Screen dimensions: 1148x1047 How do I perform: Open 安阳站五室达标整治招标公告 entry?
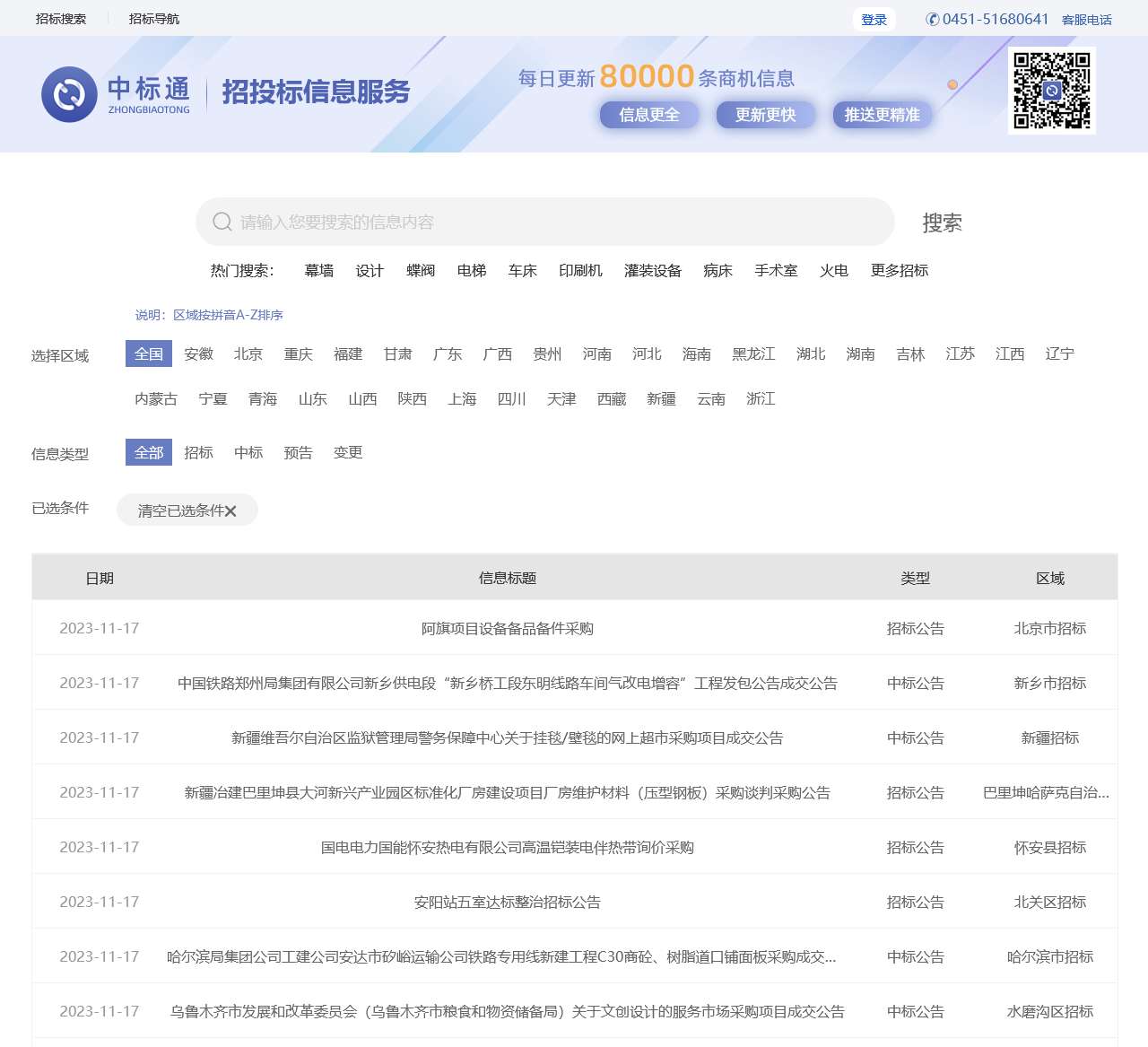click(508, 903)
